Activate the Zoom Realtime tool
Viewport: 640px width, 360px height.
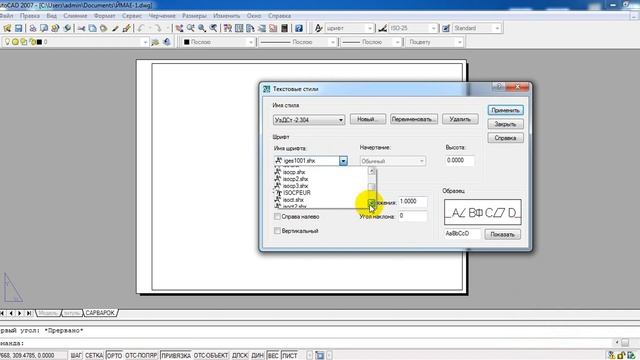[190, 28]
